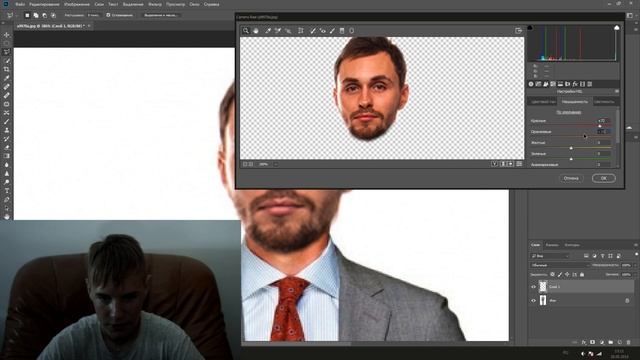Create a new group folder in Layers panel
This screenshot has width=640, height=360.
coord(611,342)
